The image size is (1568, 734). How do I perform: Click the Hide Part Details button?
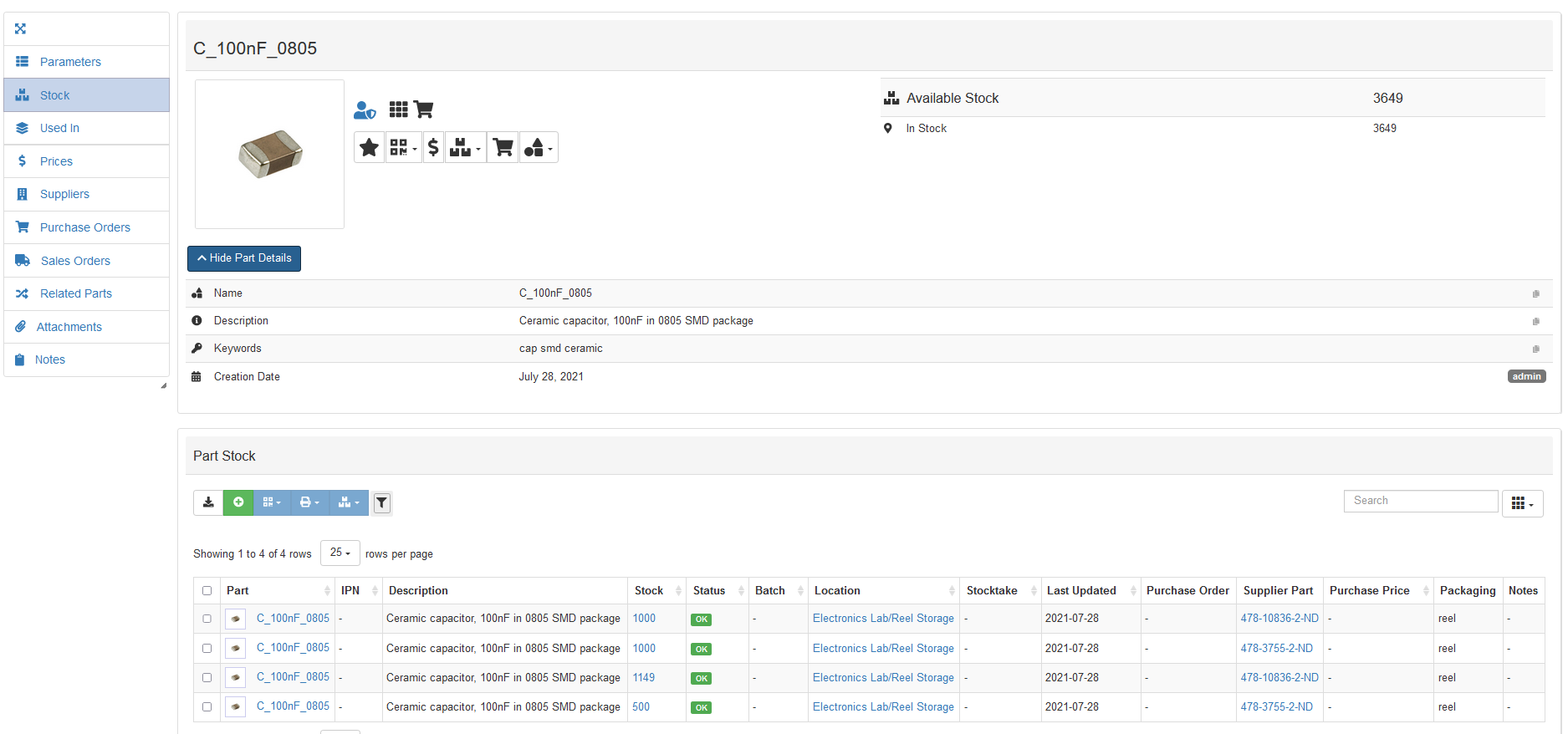(244, 258)
